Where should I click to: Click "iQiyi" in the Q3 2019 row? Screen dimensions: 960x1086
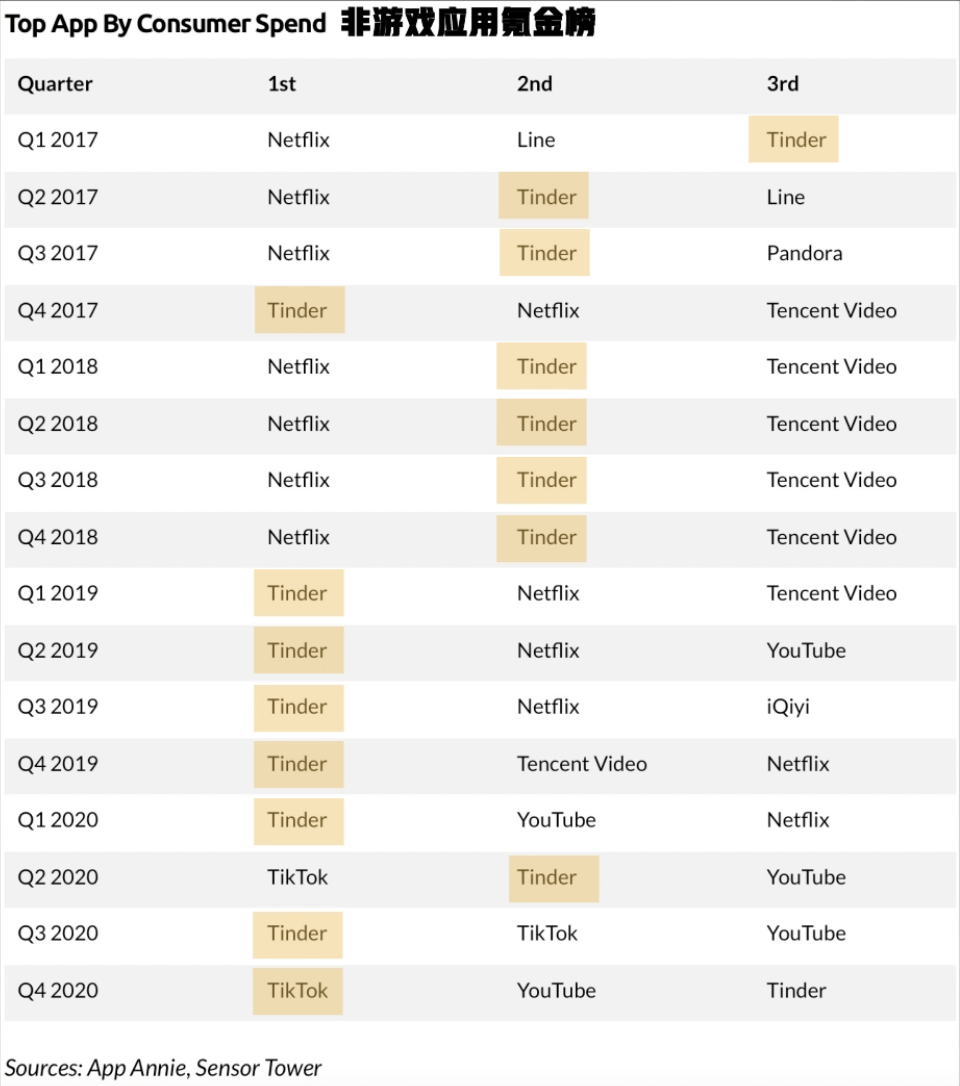click(788, 707)
